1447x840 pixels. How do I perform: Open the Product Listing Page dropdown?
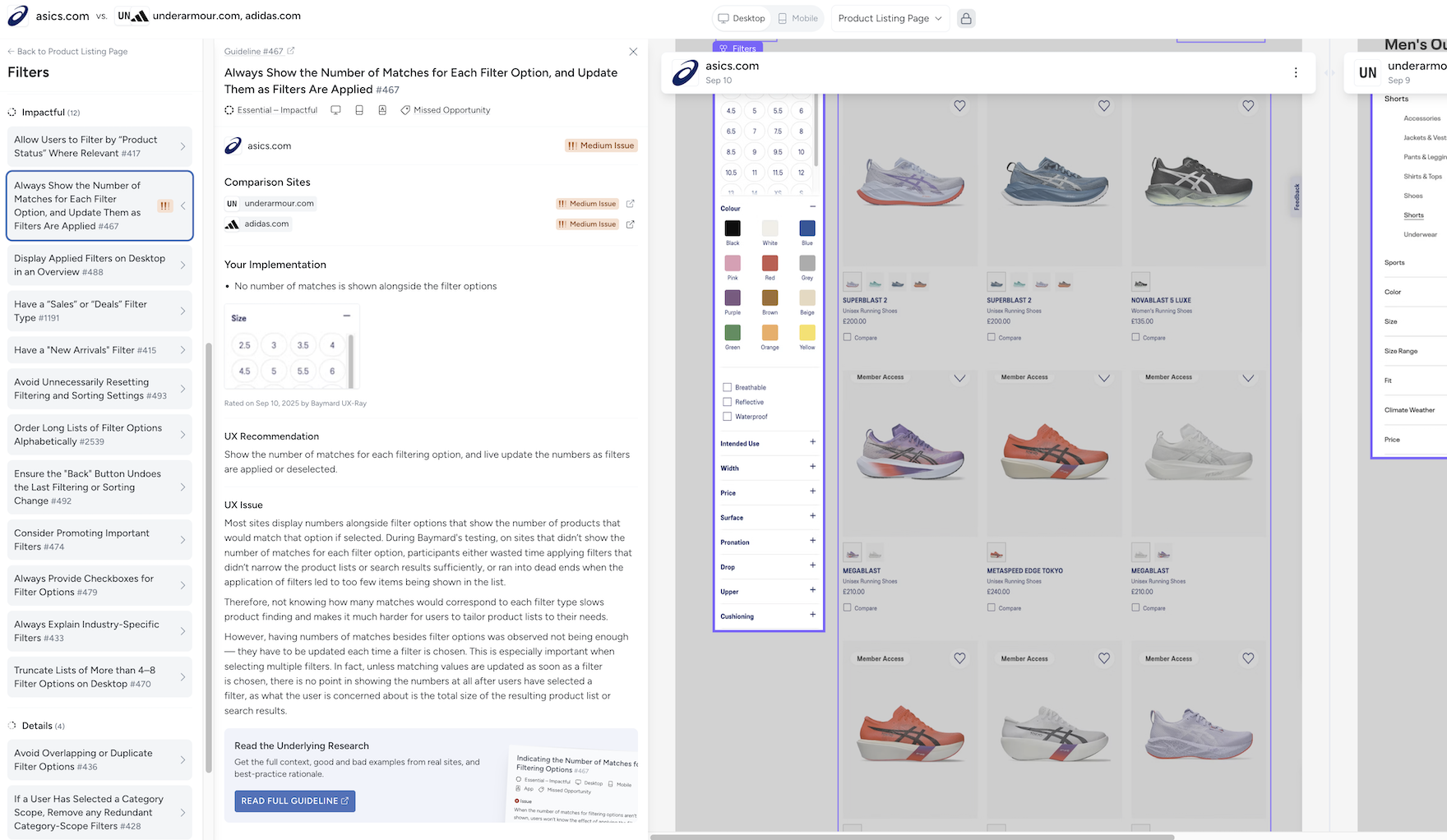[890, 18]
